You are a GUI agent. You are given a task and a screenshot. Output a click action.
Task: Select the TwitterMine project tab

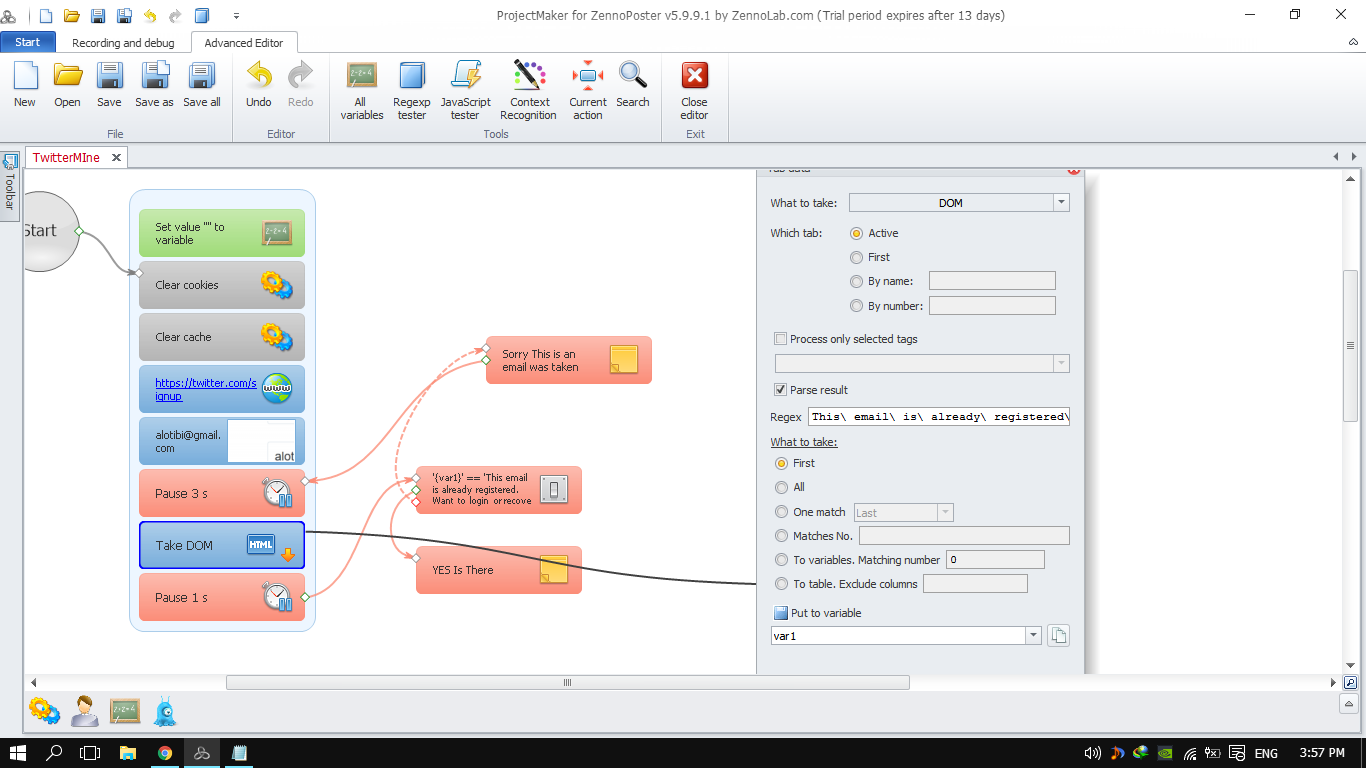point(66,158)
